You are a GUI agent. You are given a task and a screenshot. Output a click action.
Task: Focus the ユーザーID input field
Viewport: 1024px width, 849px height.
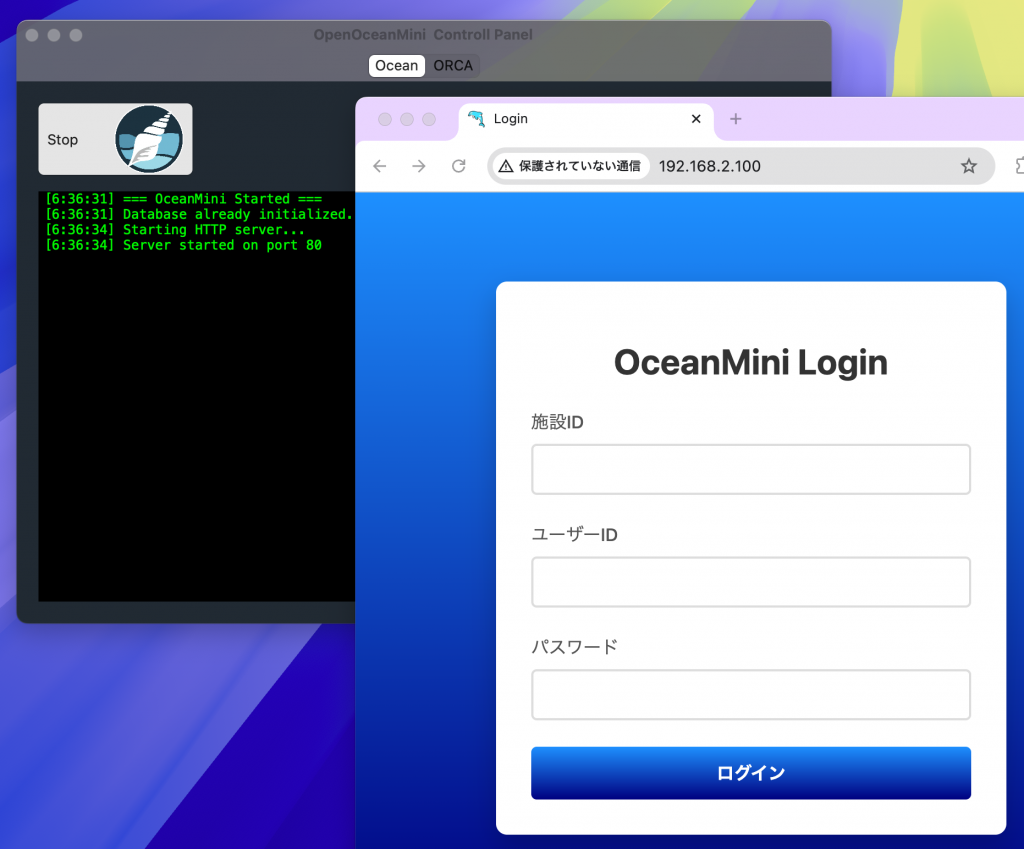[750, 582]
